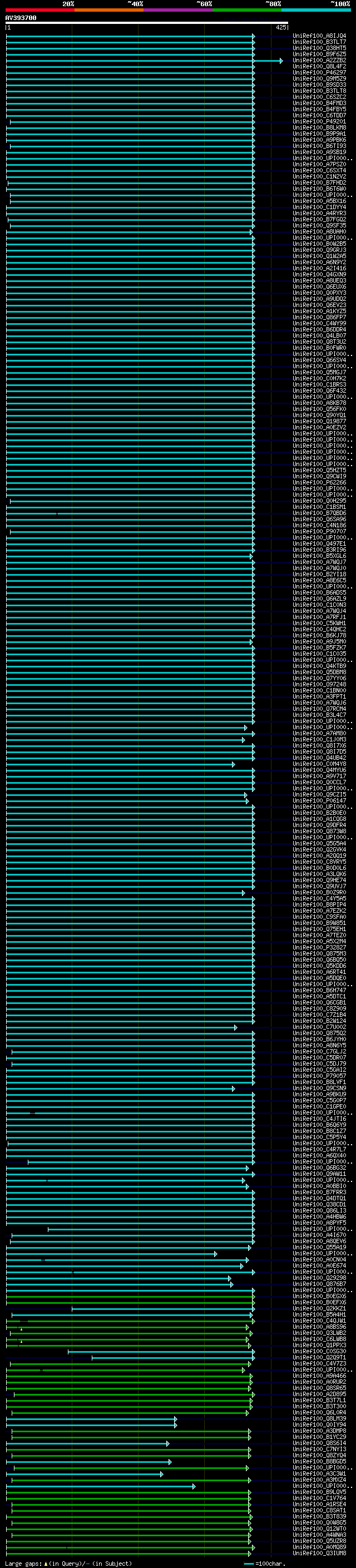Open hit UniRef100_B9SD33

[x=319, y=85]
